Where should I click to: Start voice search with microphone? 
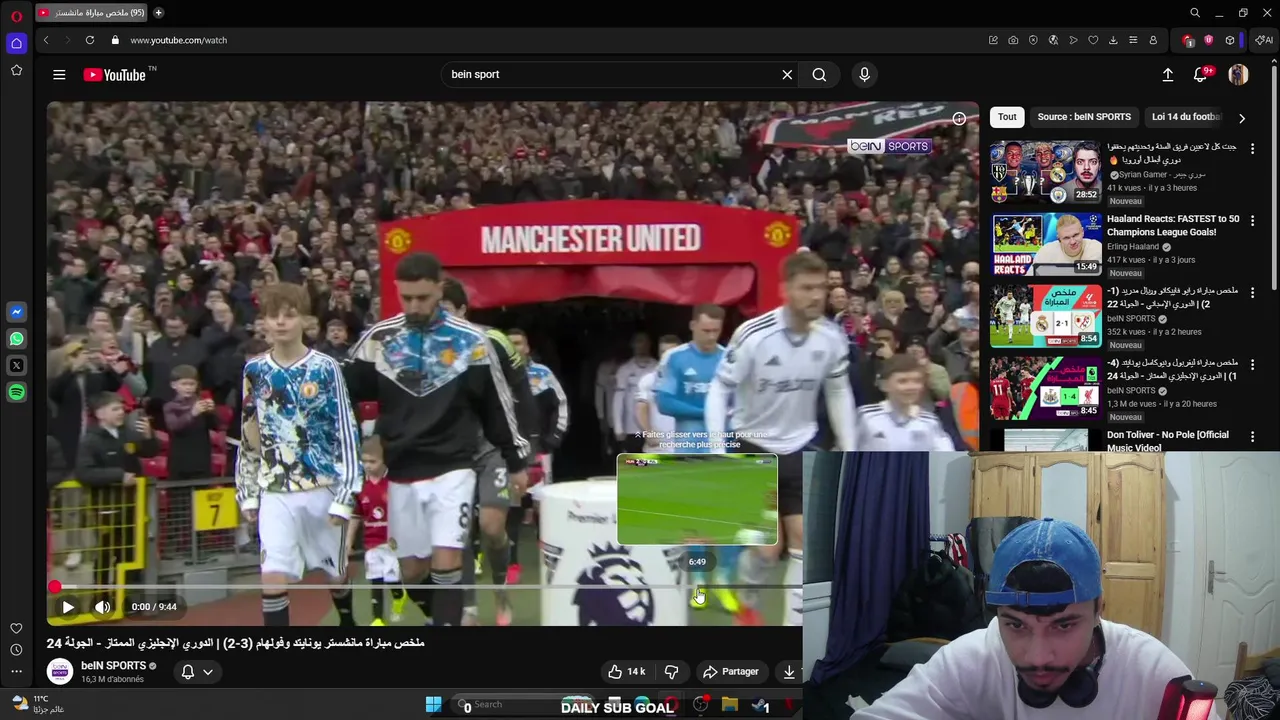865,74
